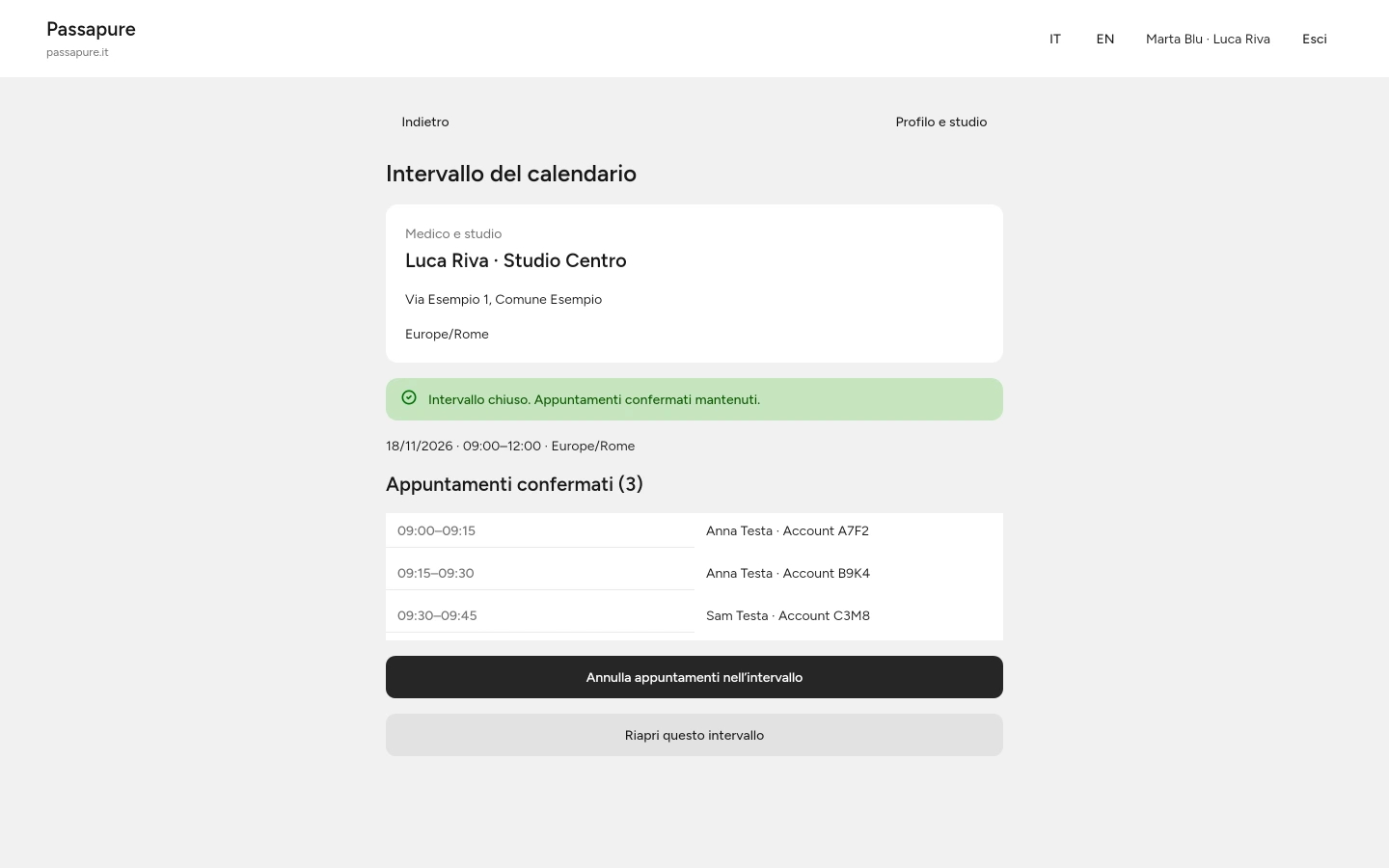Switch language to IT
Image resolution: width=1389 pixels, height=868 pixels.
[x=1055, y=39]
